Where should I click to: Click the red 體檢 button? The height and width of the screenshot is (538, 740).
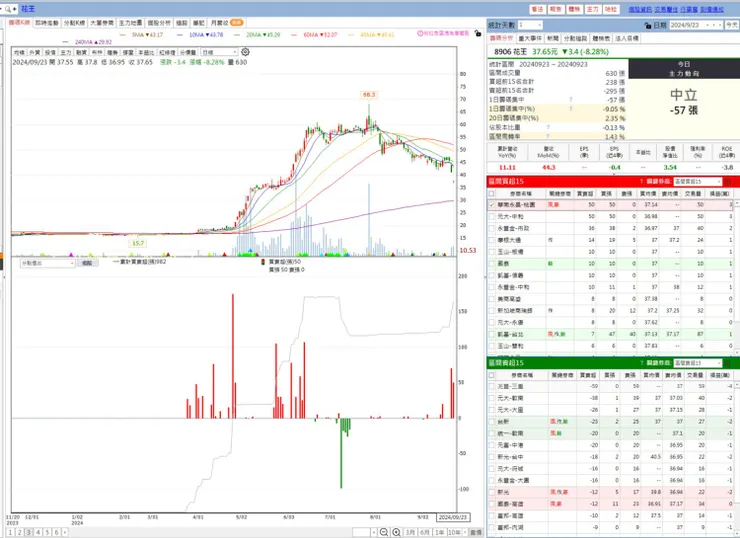click(x=574, y=9)
